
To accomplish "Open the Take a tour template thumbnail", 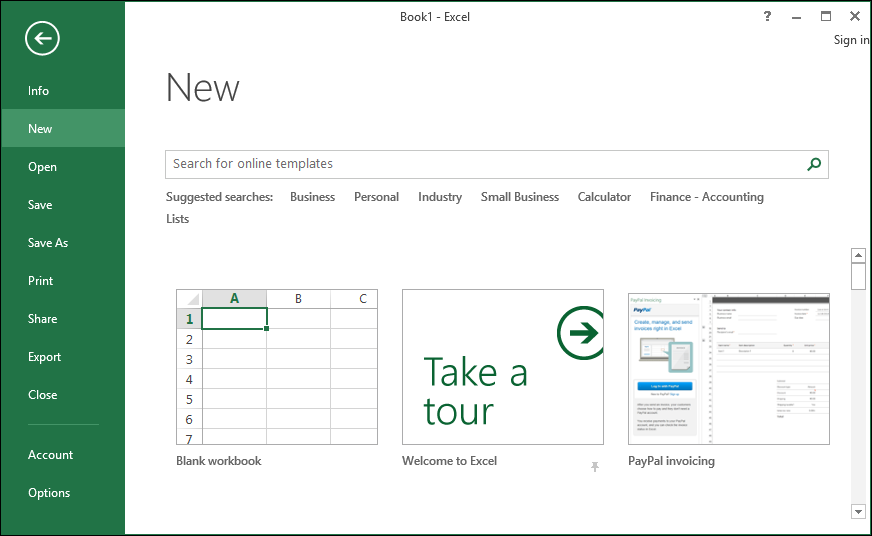I will [x=503, y=367].
